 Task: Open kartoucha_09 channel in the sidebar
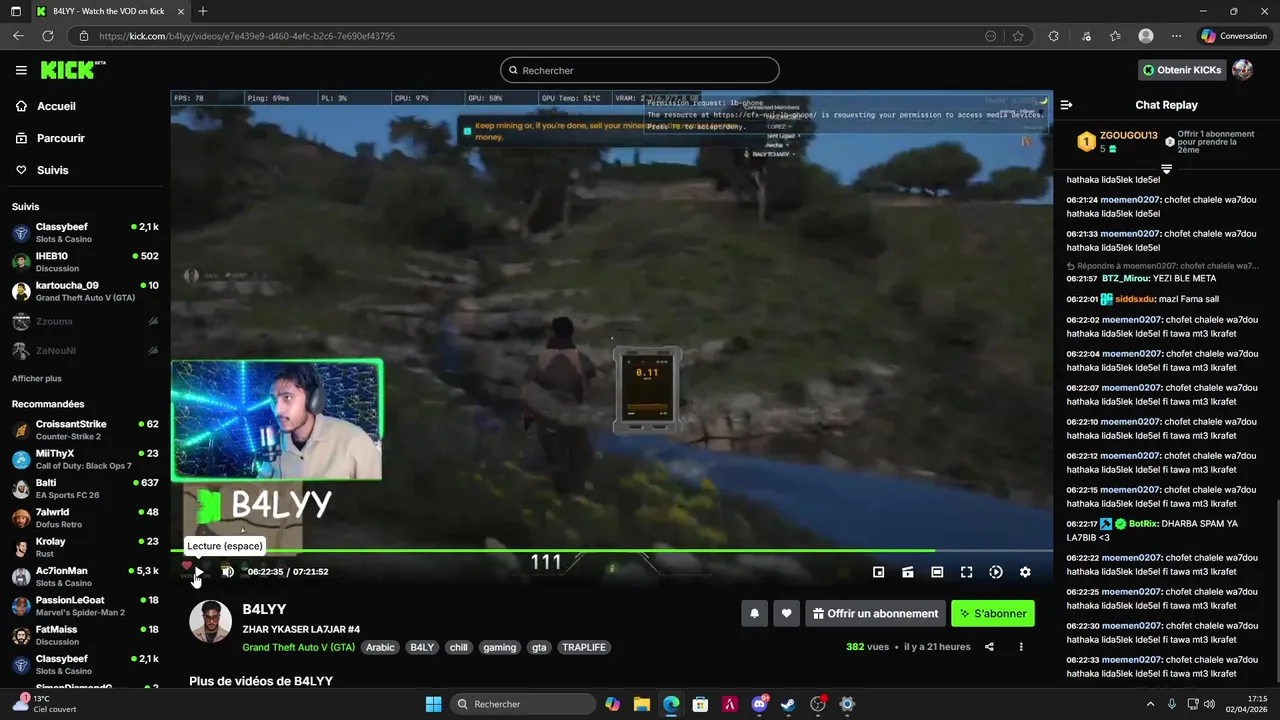[85, 291]
